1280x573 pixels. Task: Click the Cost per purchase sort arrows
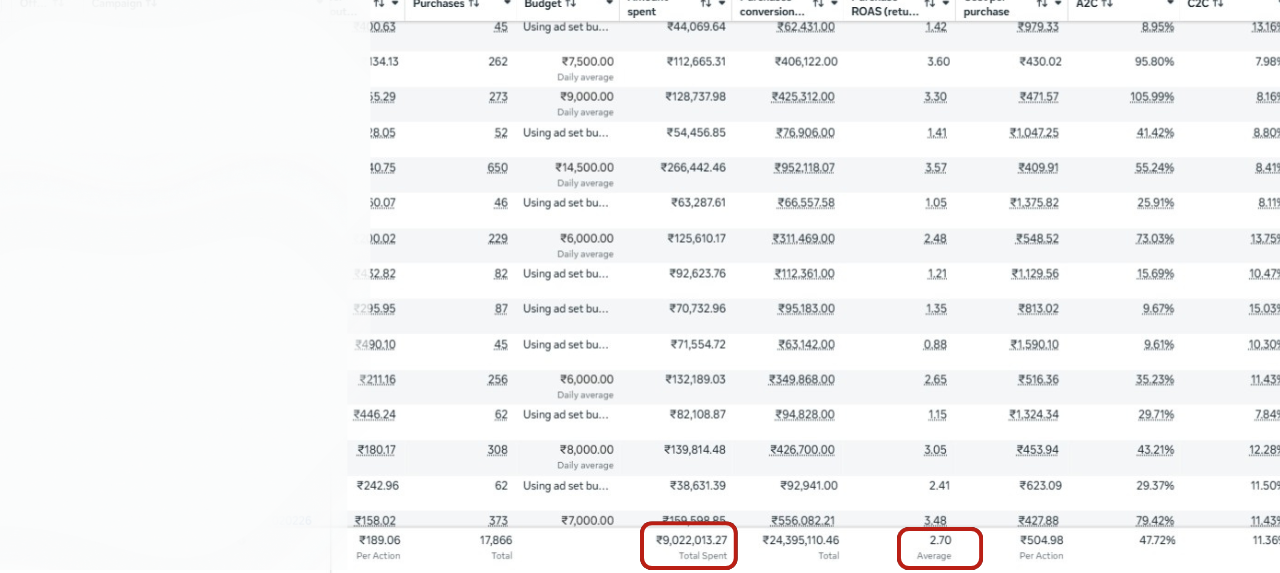[1035, 4]
